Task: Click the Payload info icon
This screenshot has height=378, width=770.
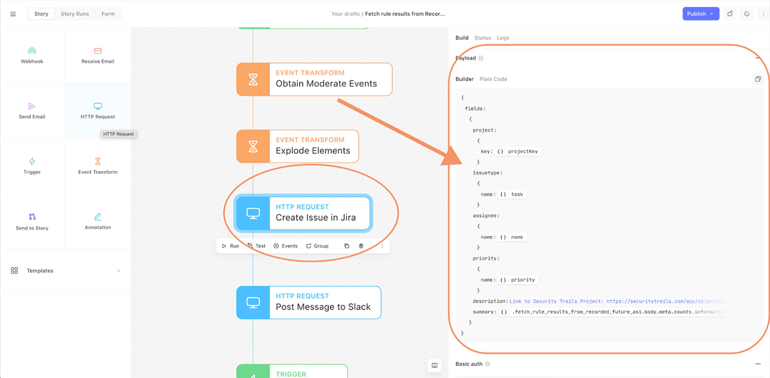Action: 481,58
